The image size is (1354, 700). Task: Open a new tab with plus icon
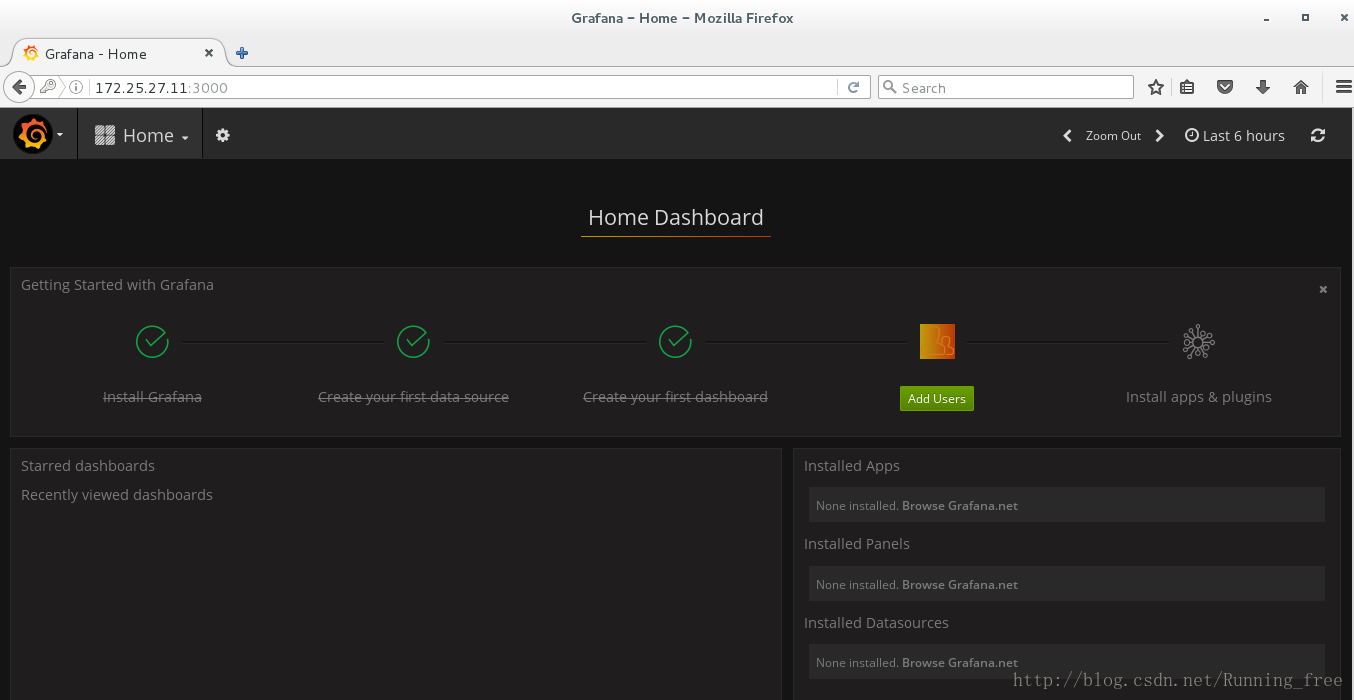pos(242,53)
